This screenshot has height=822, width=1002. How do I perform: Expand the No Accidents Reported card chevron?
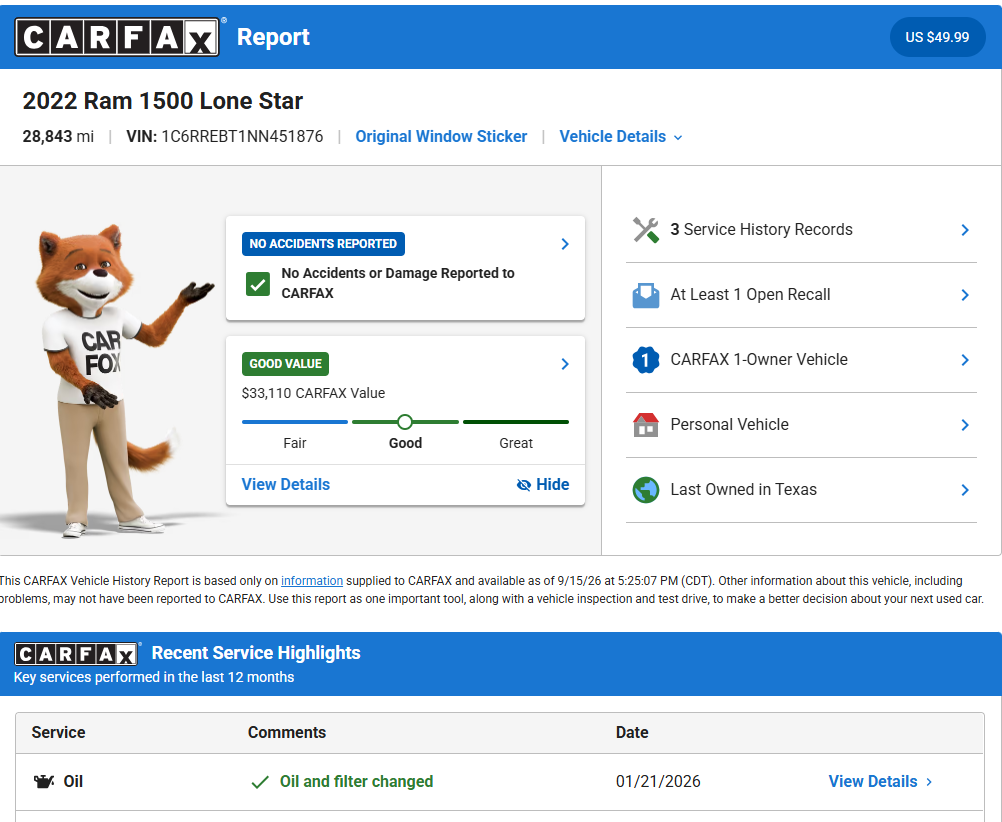point(565,244)
